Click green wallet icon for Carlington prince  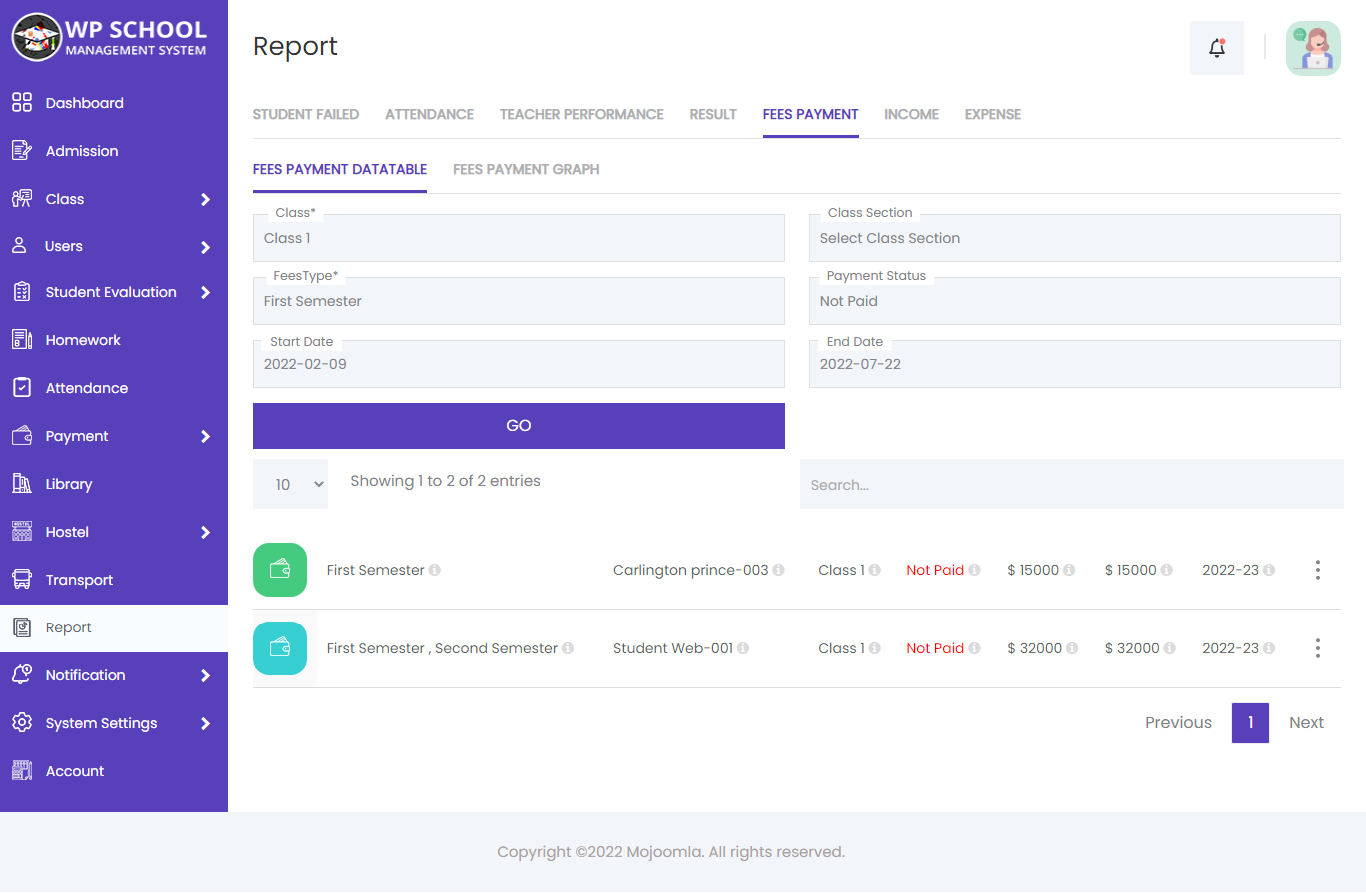tap(280, 570)
